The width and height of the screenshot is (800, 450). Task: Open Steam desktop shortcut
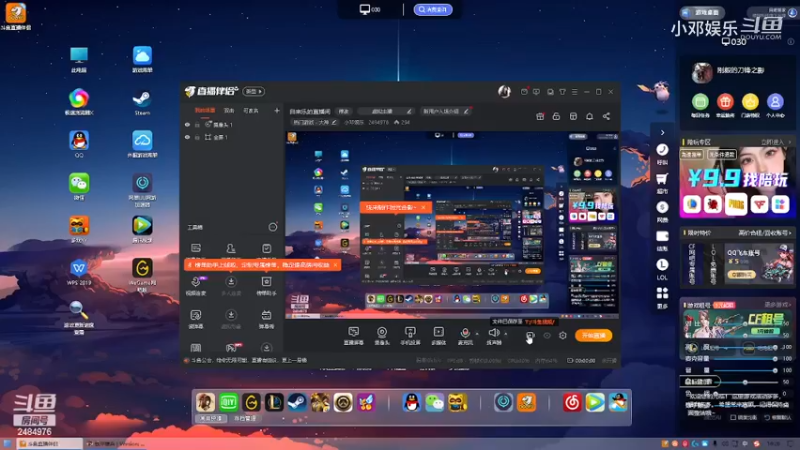click(142, 102)
